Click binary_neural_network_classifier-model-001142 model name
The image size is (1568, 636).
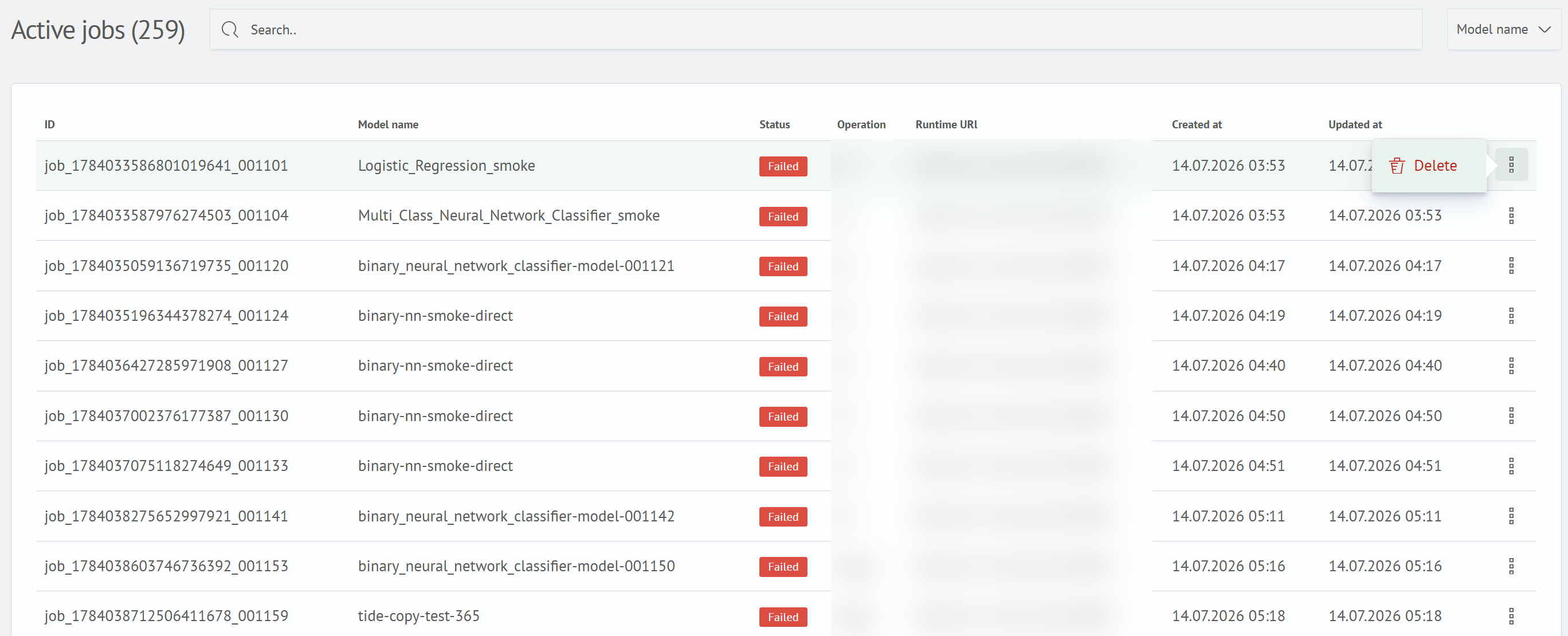click(x=516, y=516)
